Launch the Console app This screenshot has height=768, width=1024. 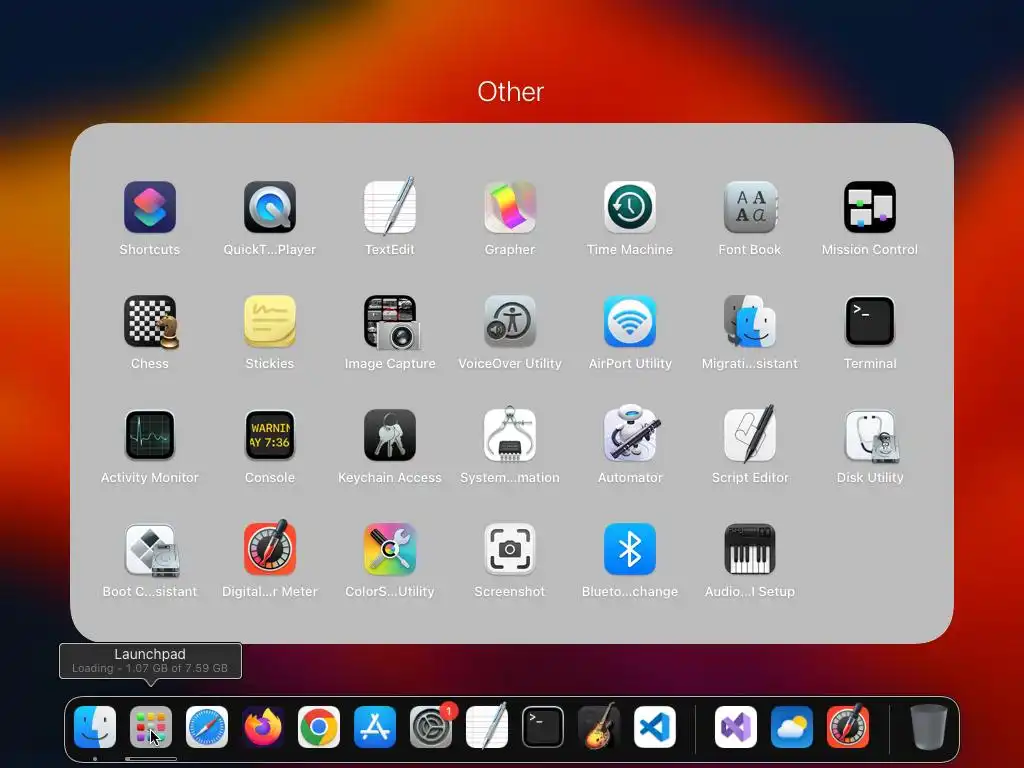pos(270,435)
